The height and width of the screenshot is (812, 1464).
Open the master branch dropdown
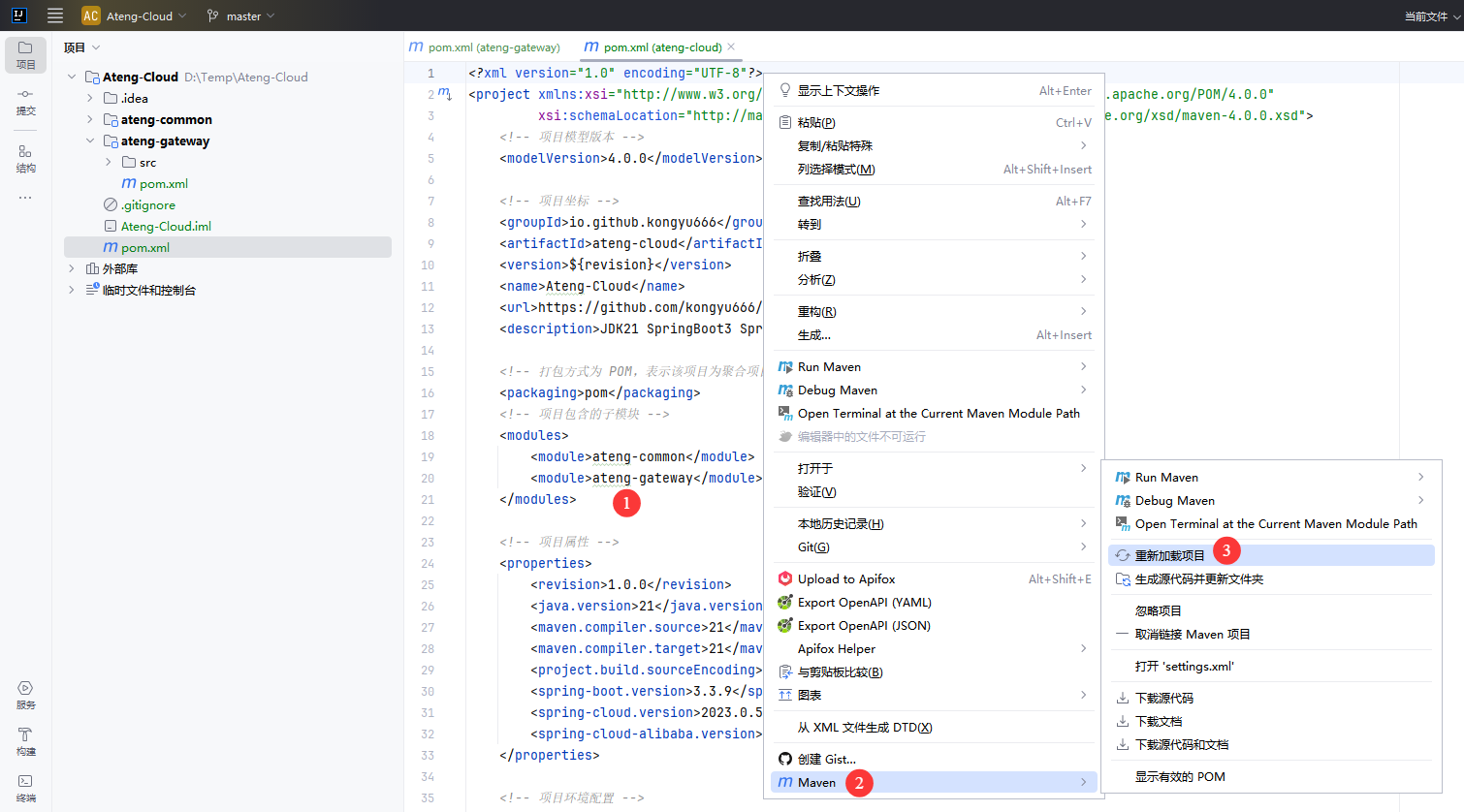point(241,16)
